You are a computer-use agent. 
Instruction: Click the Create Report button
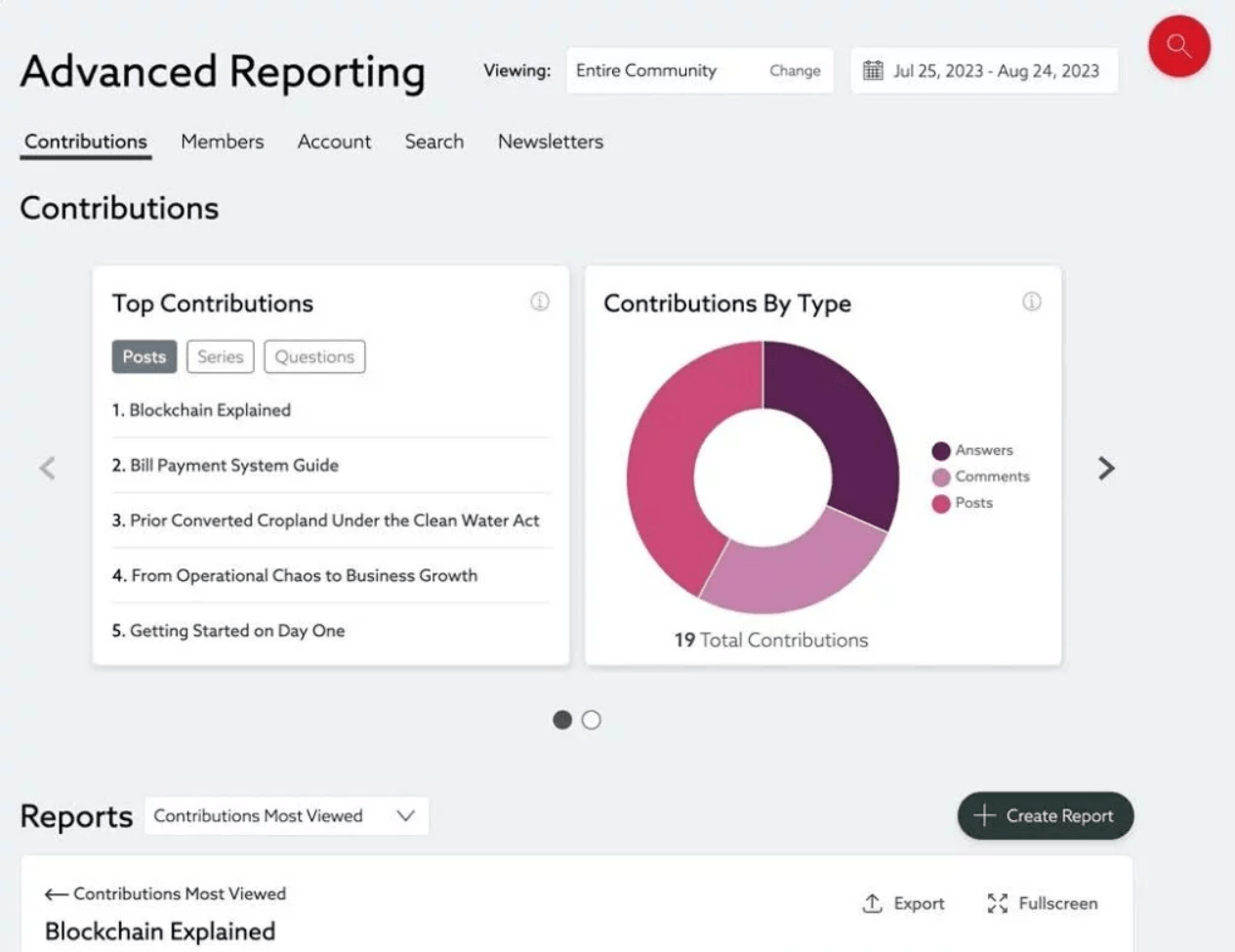[1045, 815]
